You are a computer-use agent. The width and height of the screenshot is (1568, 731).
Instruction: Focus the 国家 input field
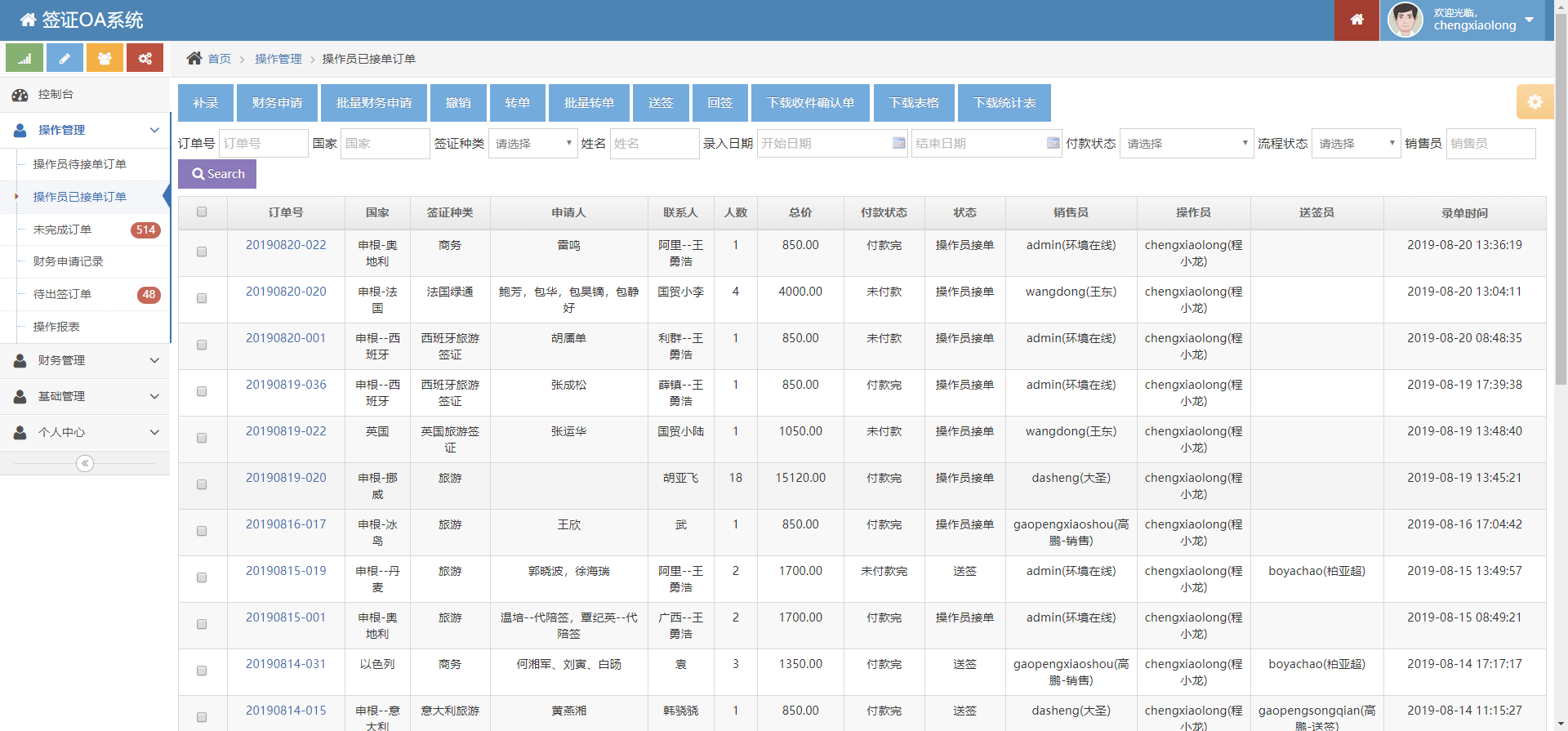coord(385,143)
